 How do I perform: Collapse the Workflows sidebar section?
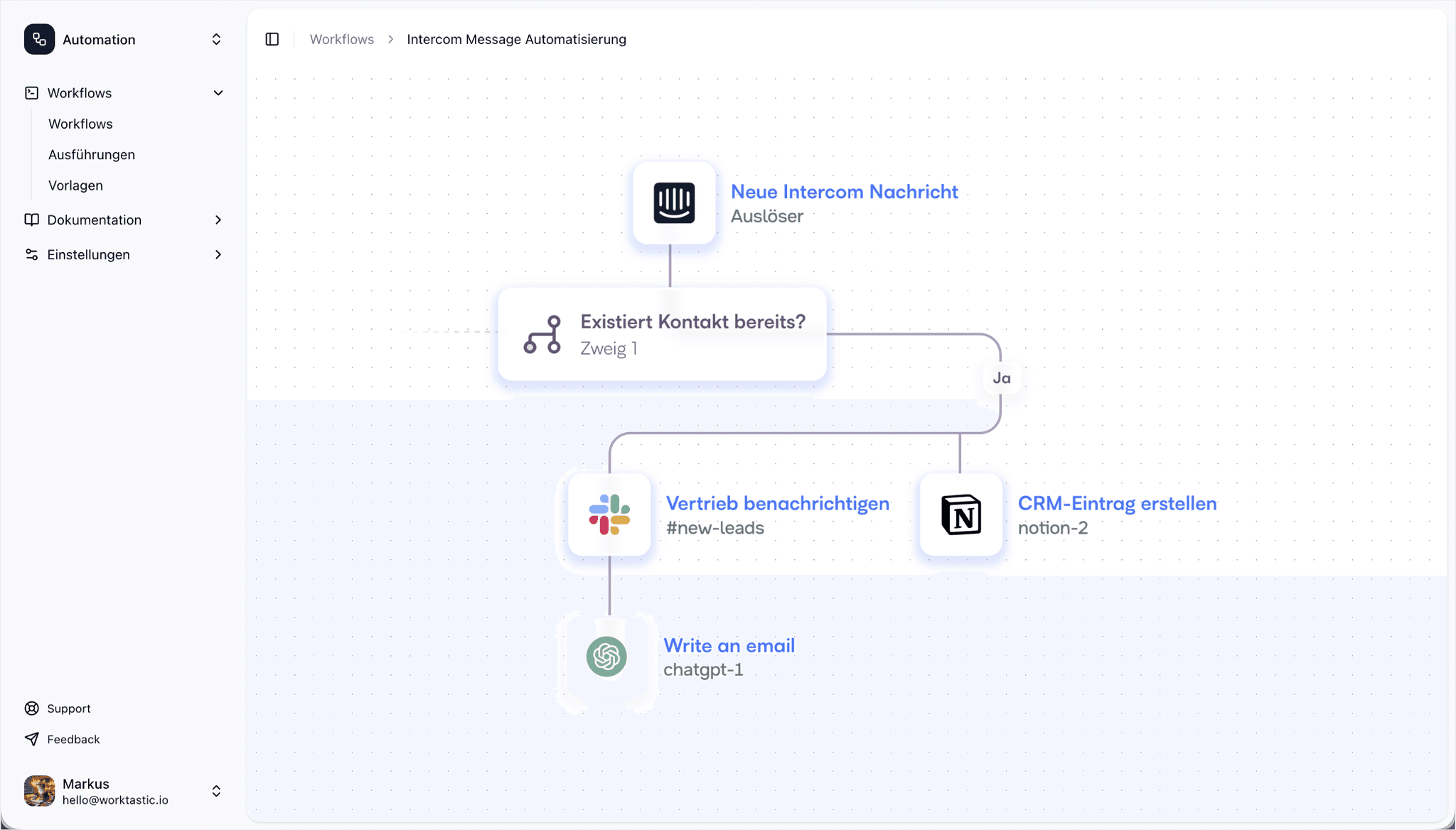[218, 93]
